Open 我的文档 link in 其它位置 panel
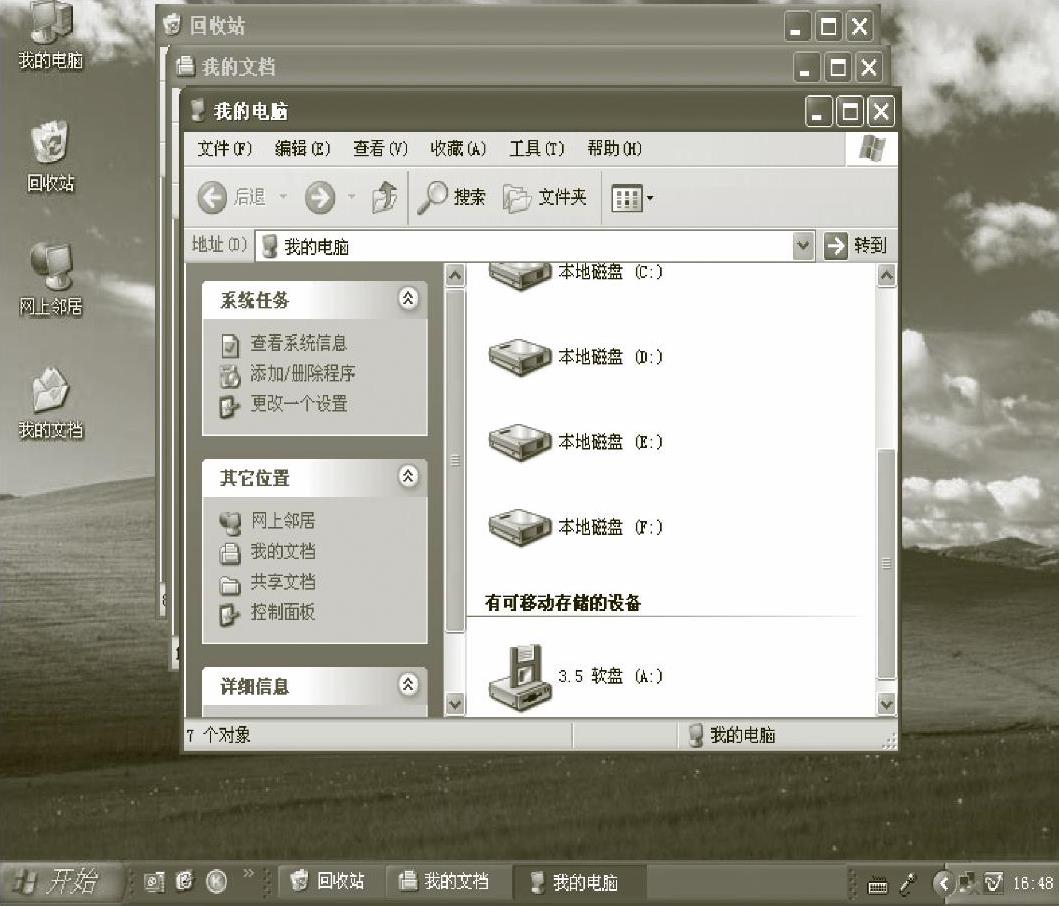 tap(282, 551)
